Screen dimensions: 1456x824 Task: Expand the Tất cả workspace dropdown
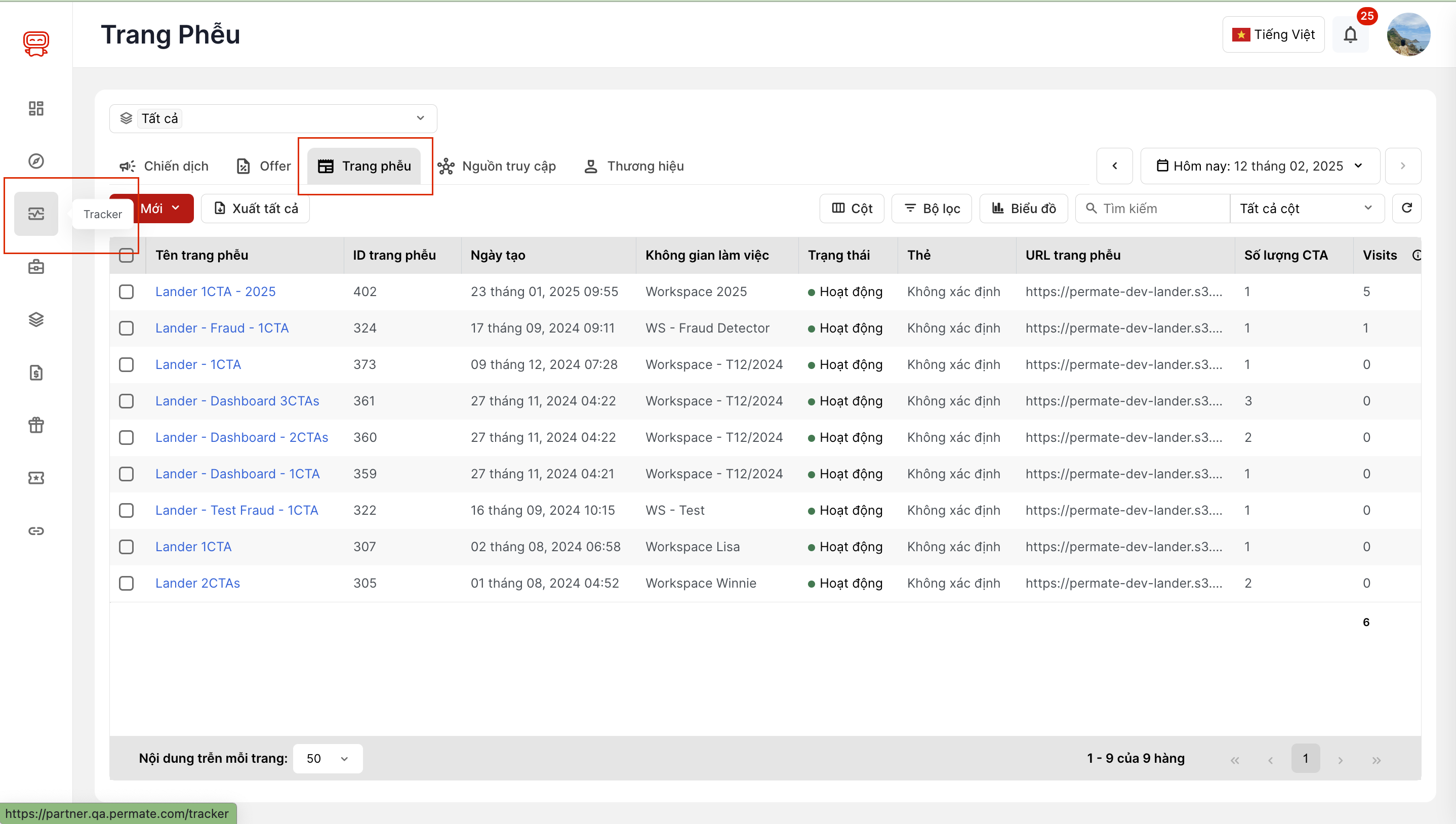[273, 118]
